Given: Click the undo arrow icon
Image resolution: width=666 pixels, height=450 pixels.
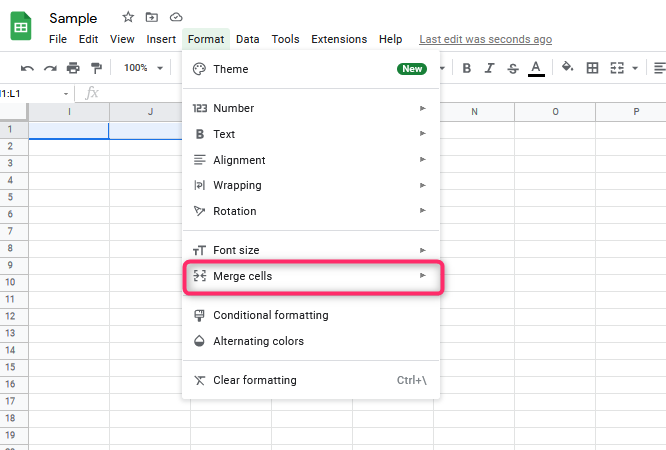Looking at the screenshot, I should [27, 68].
